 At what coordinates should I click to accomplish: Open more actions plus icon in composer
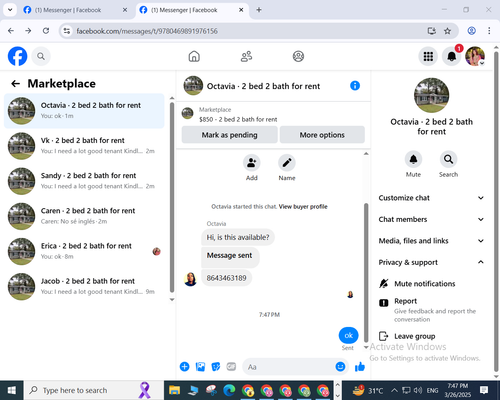point(184,367)
